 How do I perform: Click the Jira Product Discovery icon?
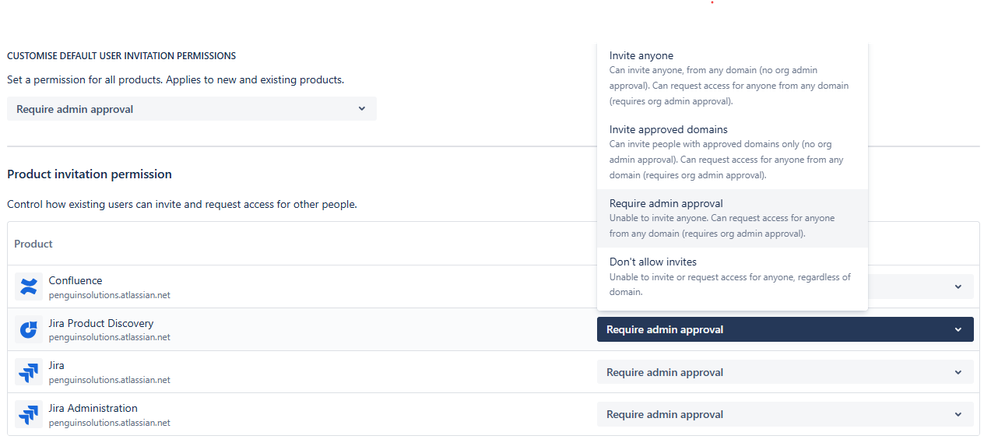[28, 330]
